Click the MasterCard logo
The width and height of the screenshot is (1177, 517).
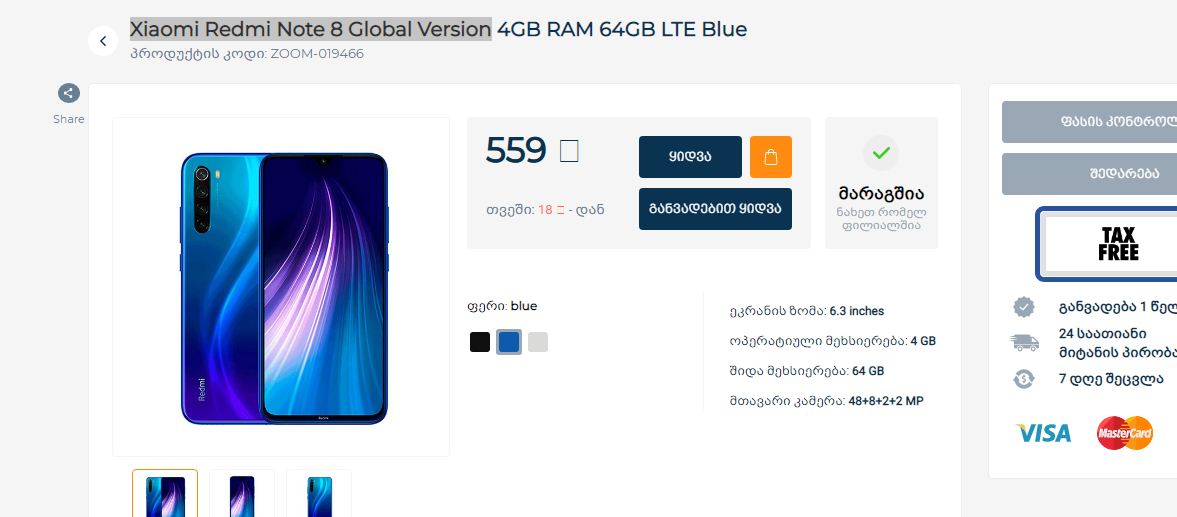pyautogui.click(x=1124, y=433)
